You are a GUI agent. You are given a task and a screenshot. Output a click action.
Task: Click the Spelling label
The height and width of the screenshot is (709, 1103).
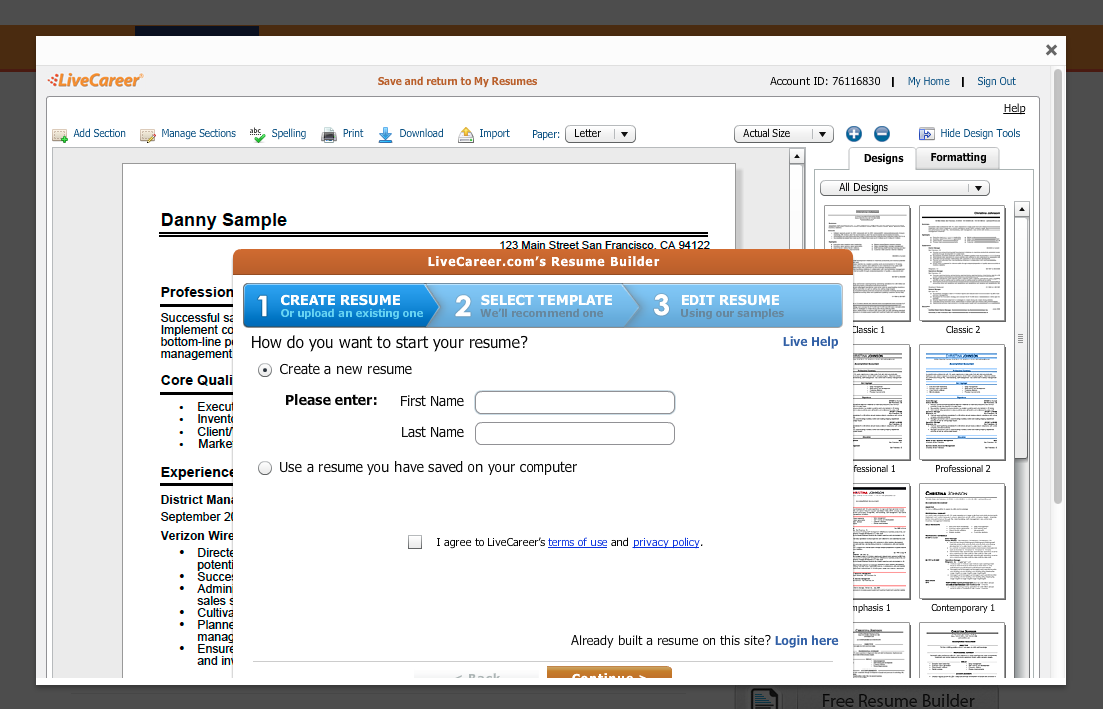point(288,134)
